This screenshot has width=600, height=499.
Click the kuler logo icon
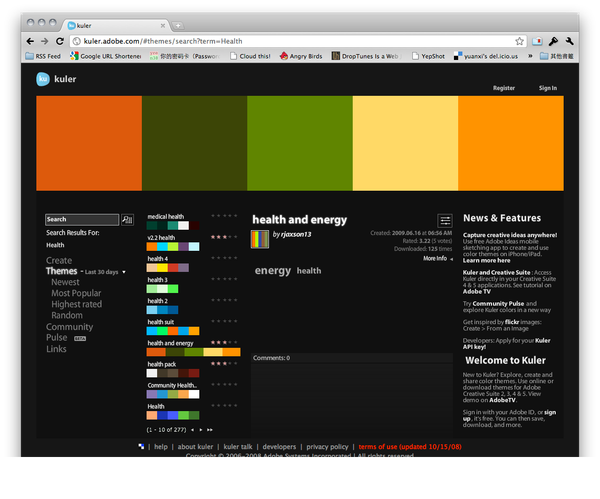[43, 79]
